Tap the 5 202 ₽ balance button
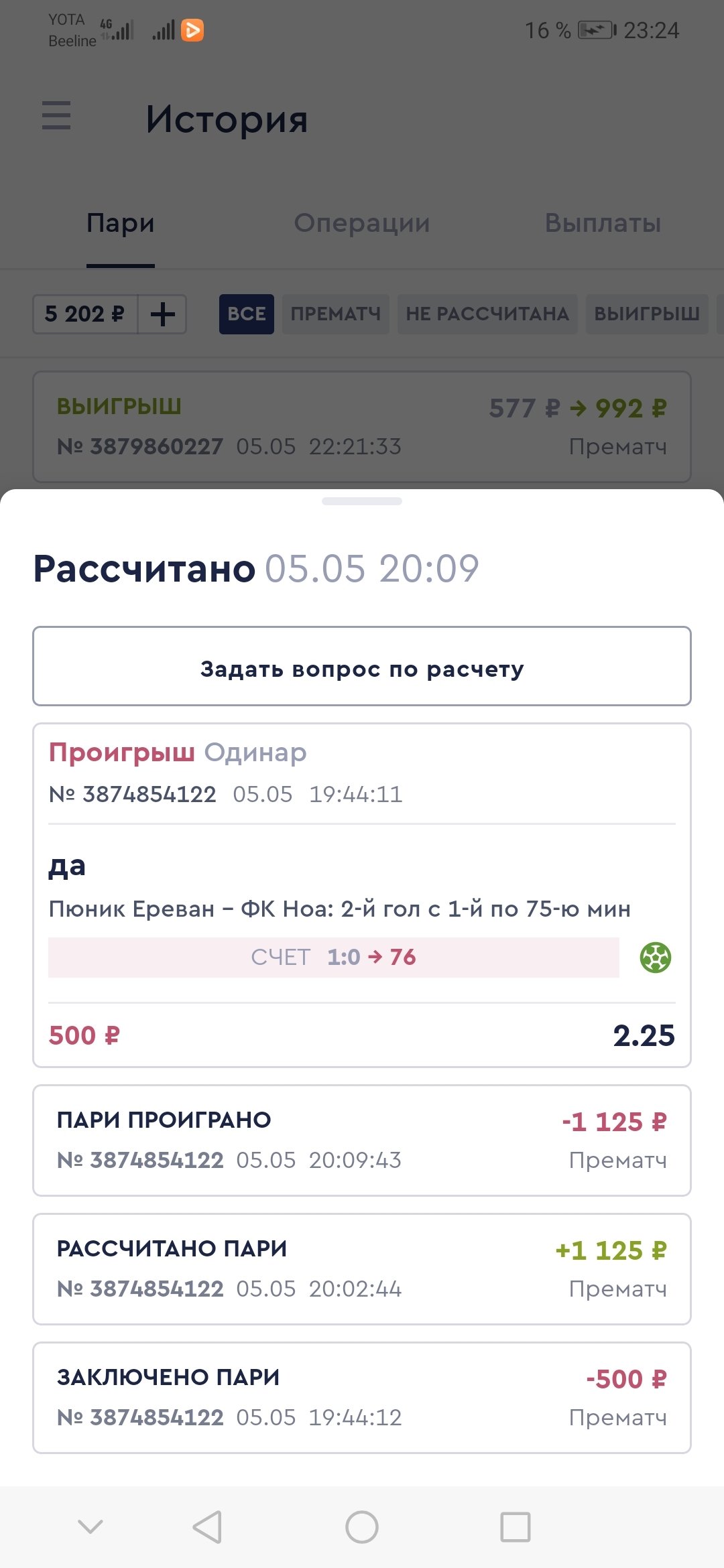Image resolution: width=724 pixels, height=1568 pixels. tap(85, 314)
